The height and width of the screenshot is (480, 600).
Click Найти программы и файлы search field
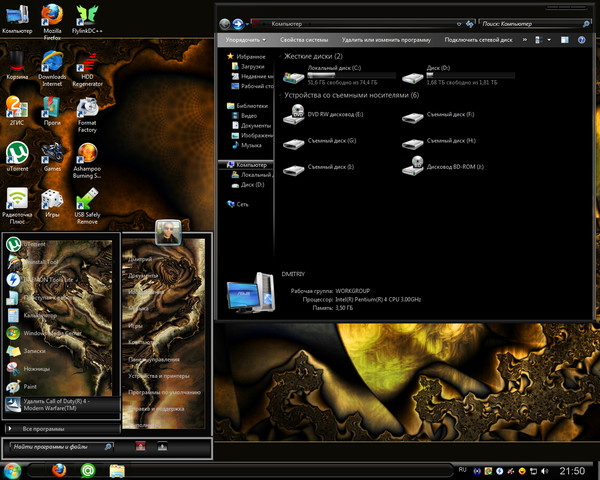point(61,446)
